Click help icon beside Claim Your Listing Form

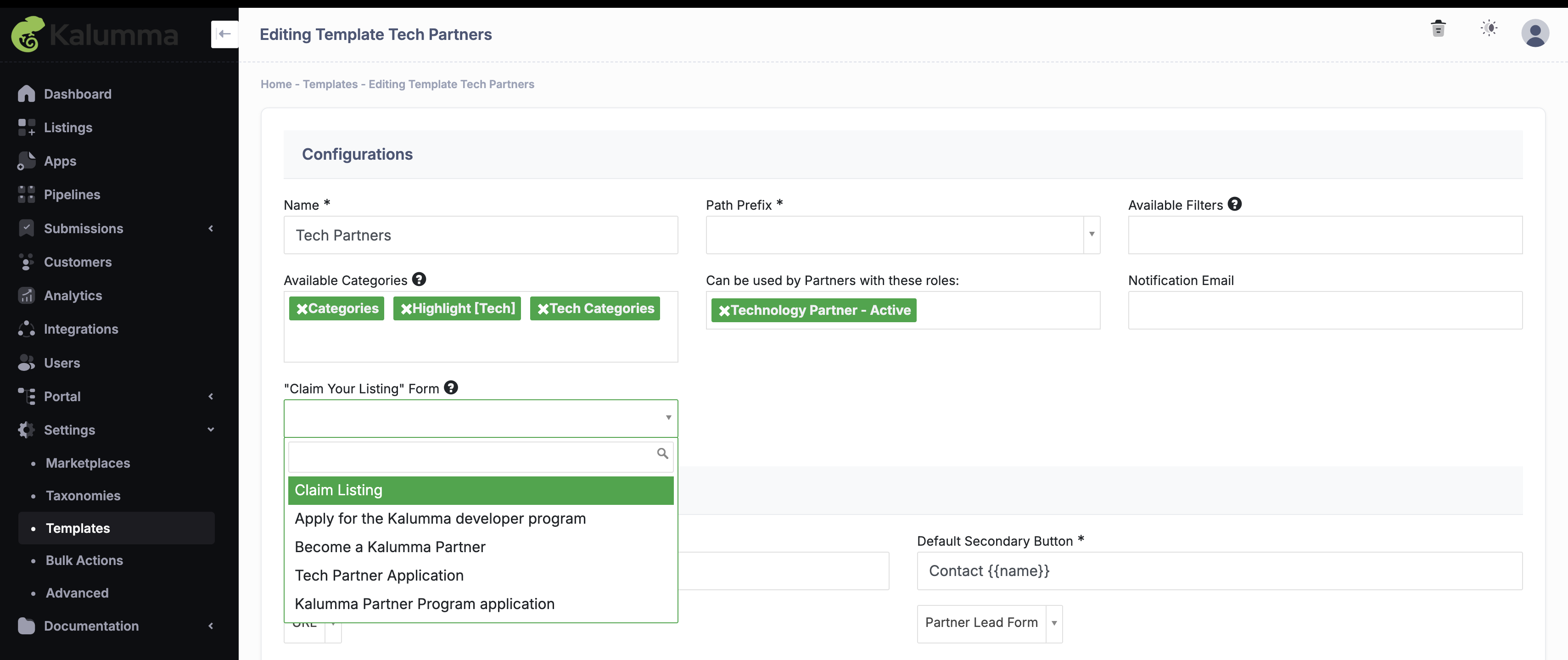(450, 387)
